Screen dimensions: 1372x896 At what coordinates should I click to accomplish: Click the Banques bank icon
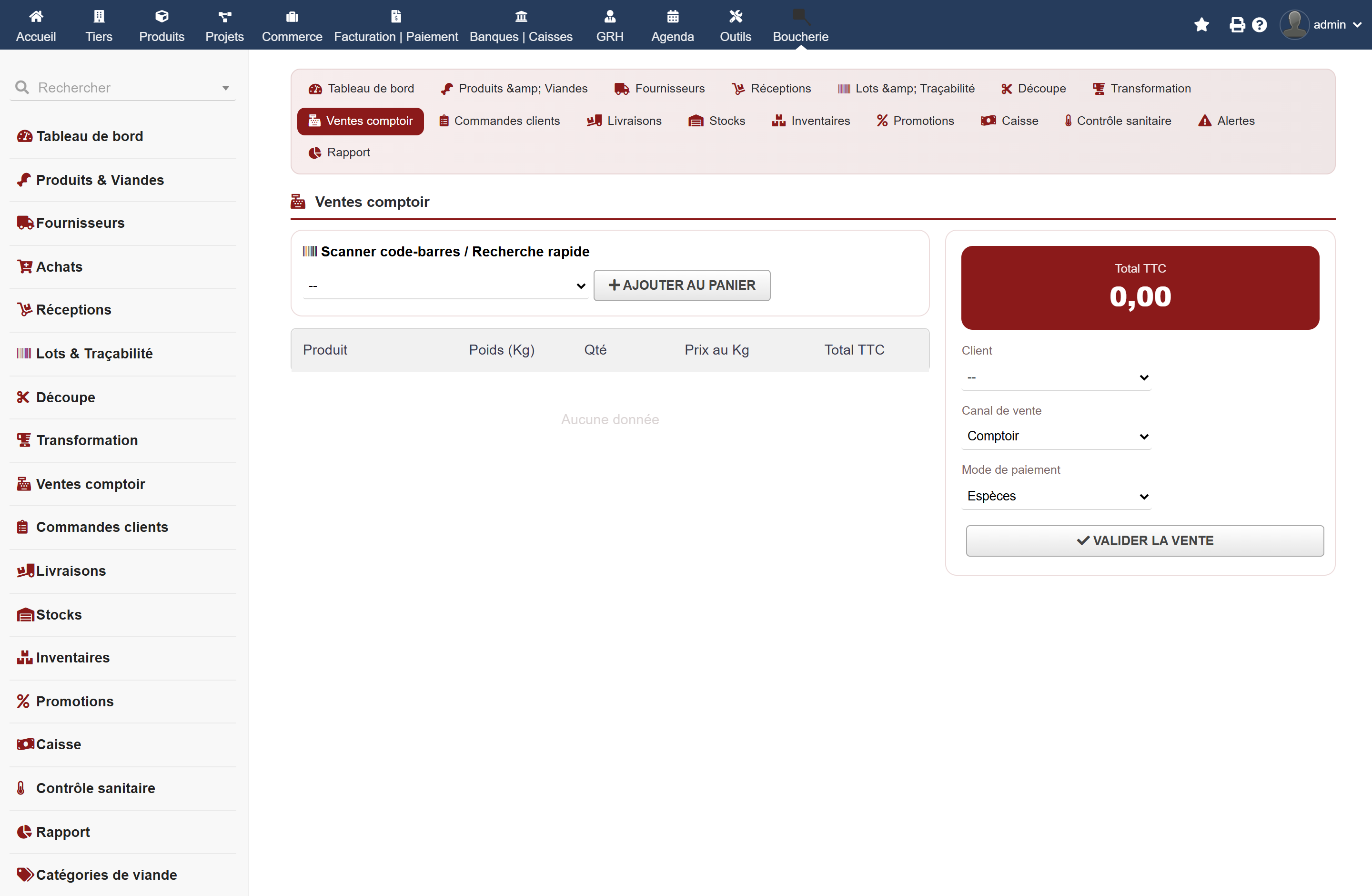pyautogui.click(x=521, y=16)
